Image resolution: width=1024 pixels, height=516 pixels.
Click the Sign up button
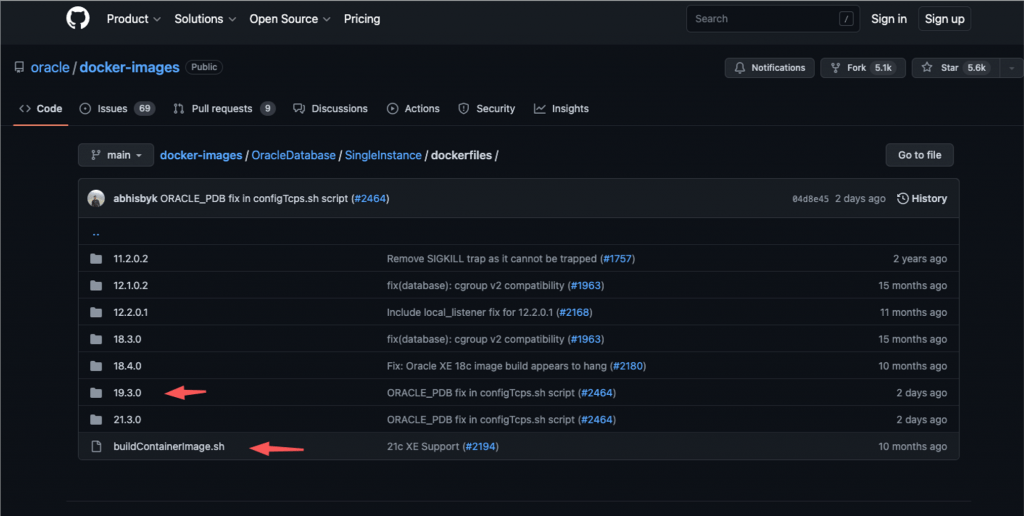pyautogui.click(x=944, y=19)
